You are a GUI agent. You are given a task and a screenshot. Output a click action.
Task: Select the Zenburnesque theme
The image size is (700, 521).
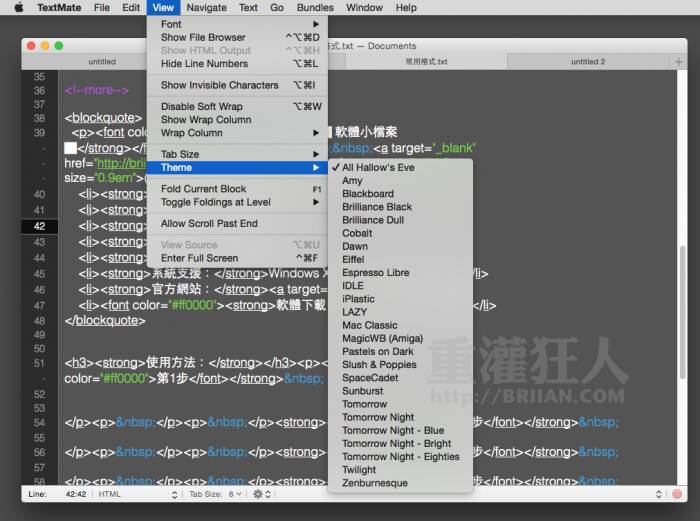coord(400,483)
